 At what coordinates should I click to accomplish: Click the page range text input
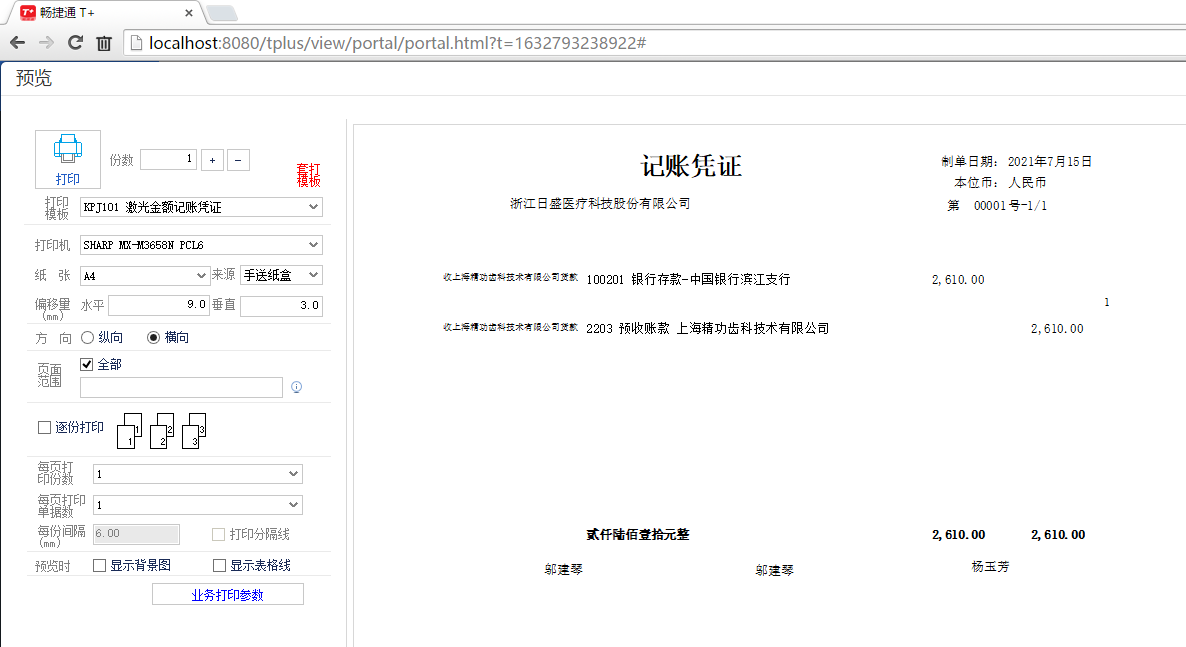[x=182, y=387]
